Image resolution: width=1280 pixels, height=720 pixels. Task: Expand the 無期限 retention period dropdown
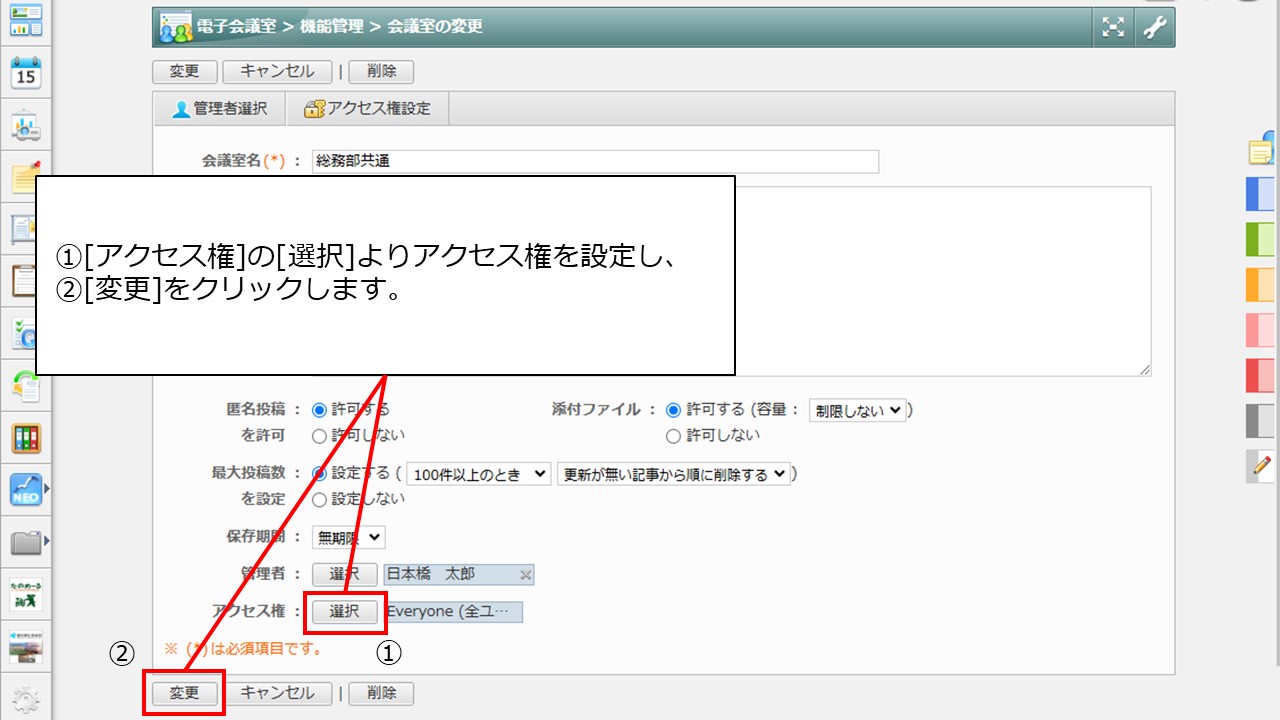pyautogui.click(x=348, y=537)
